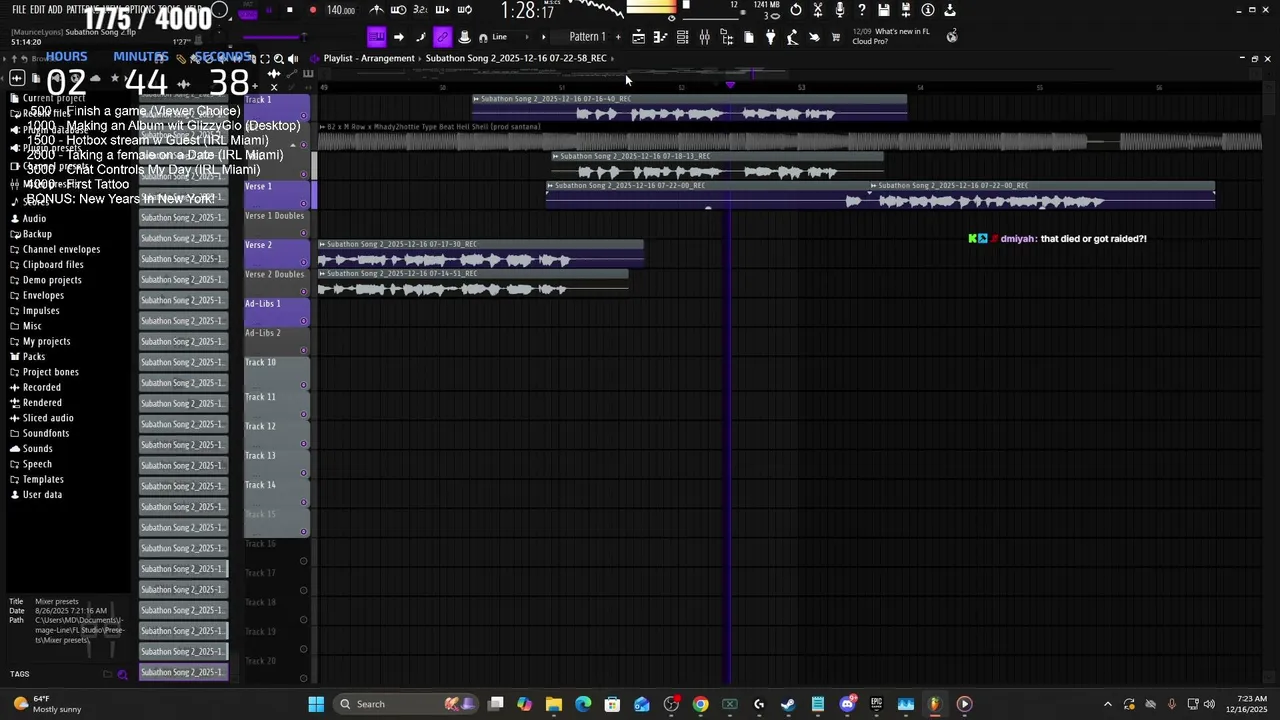Click the undo history icon
Viewport: 1280px width, 720px height.
(x=796, y=10)
